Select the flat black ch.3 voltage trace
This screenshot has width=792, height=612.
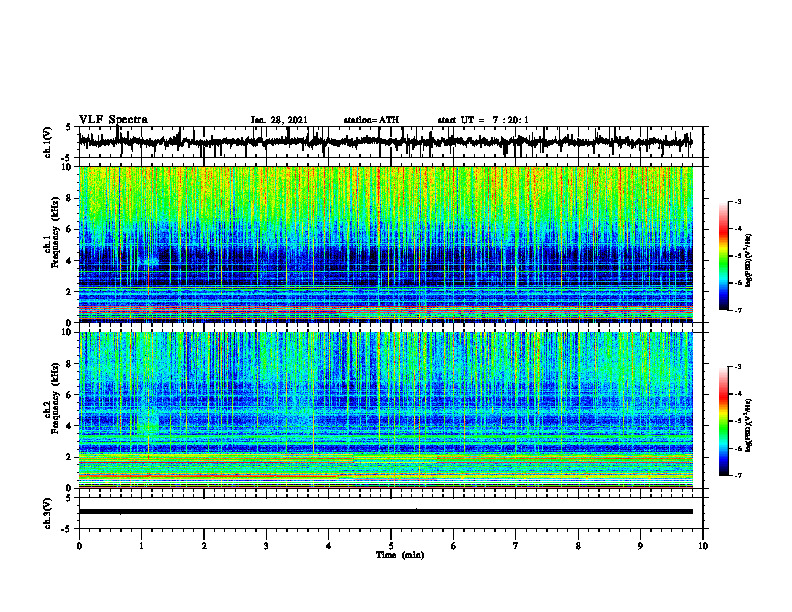click(385, 512)
